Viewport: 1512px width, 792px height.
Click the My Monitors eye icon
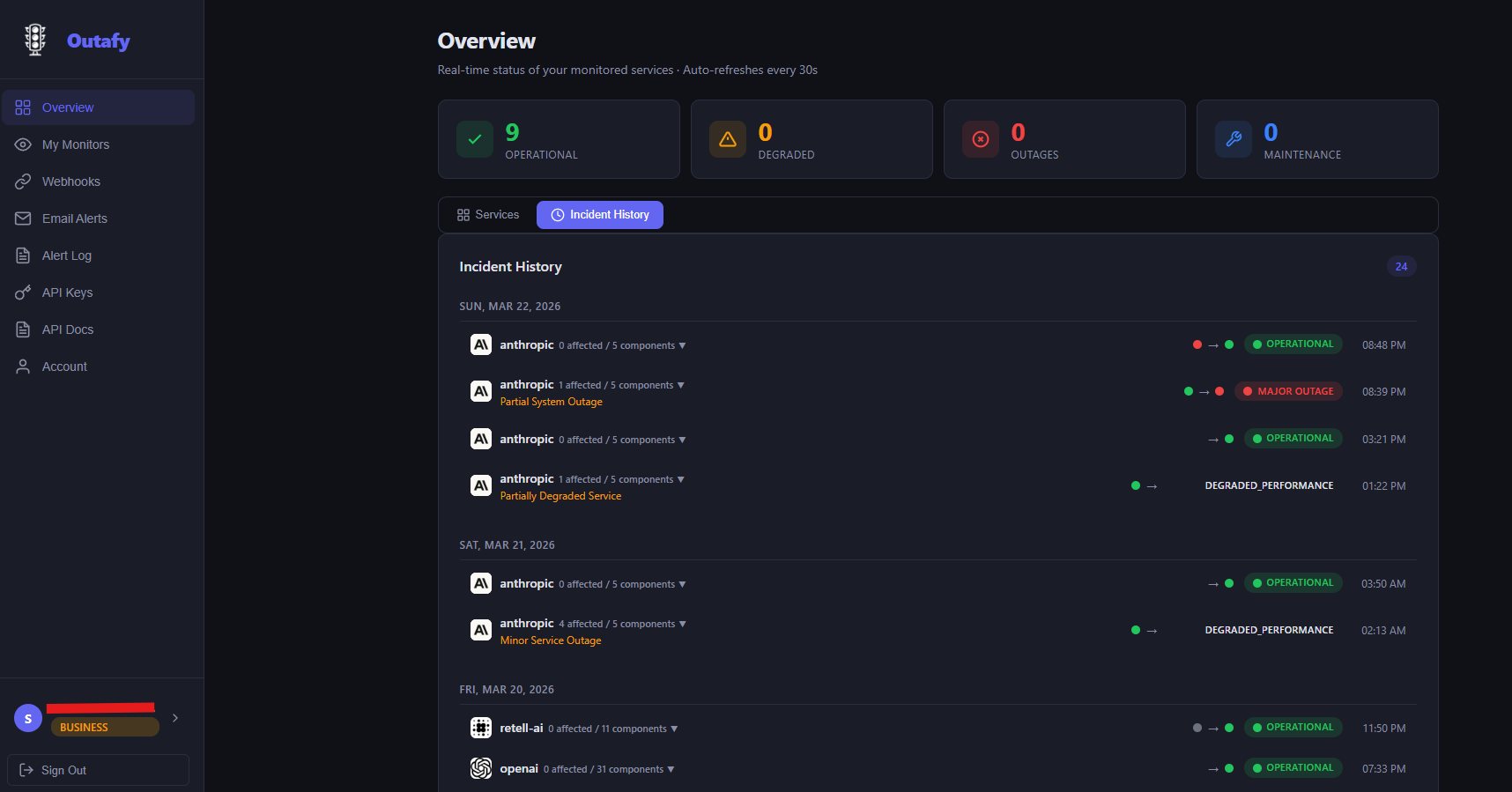[23, 144]
